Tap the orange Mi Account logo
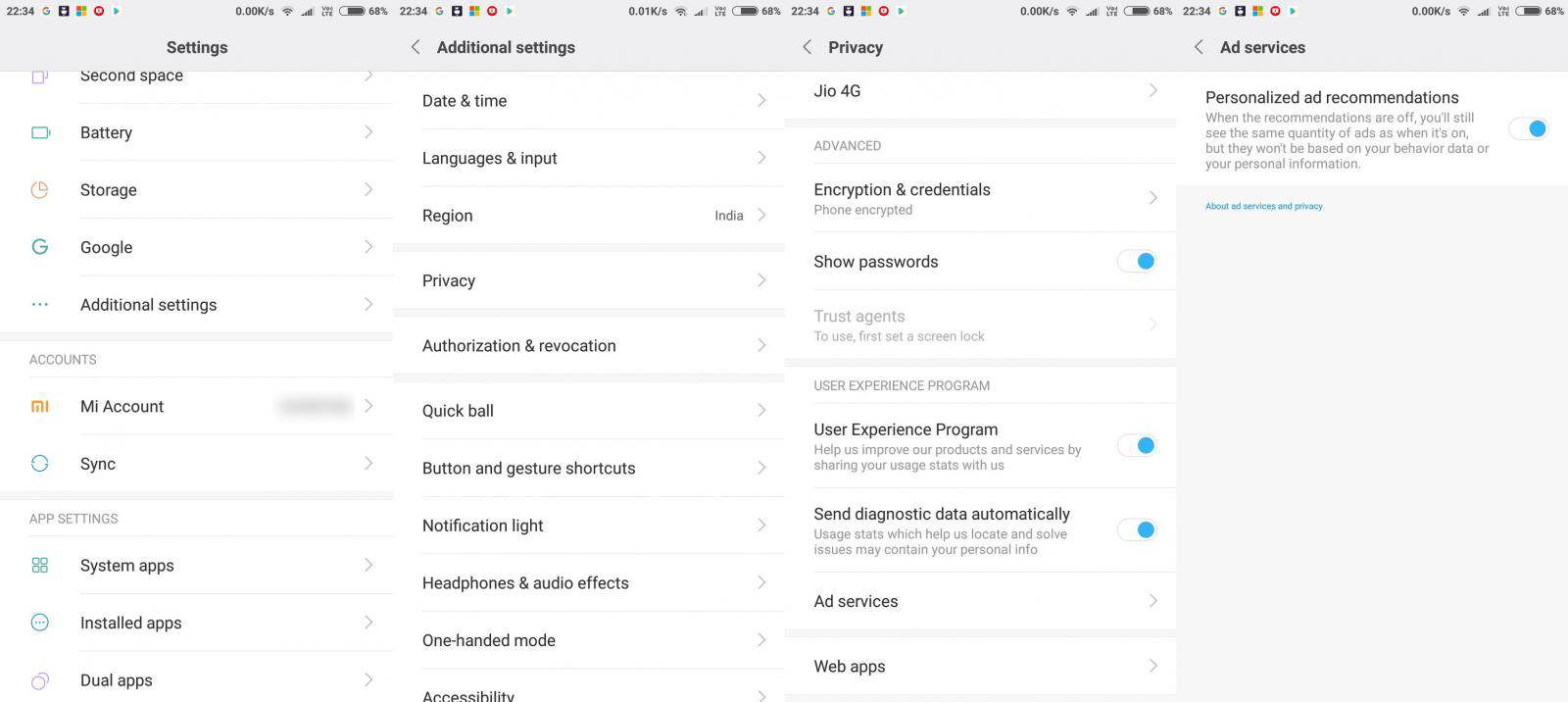 coord(40,406)
